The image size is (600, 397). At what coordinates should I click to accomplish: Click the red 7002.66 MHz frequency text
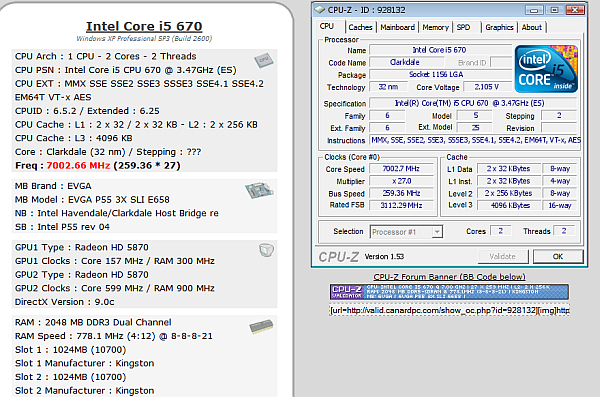(78, 166)
